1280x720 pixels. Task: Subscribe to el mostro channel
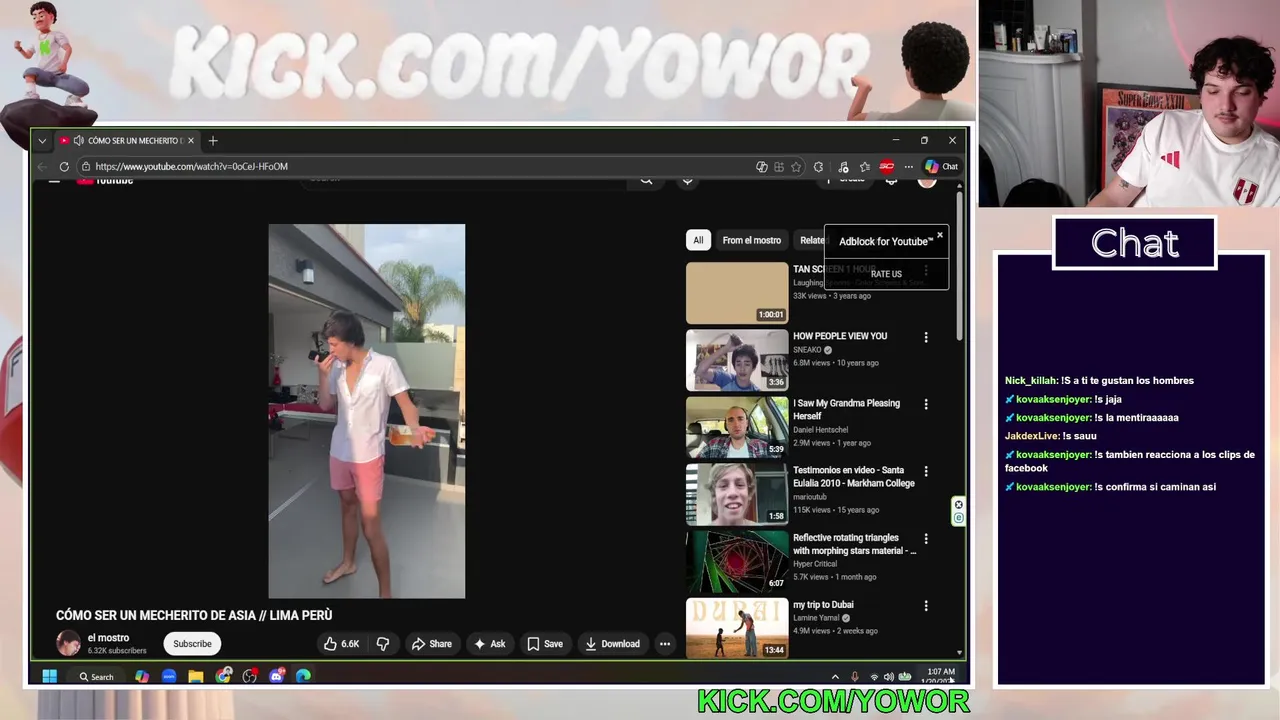[x=192, y=644]
